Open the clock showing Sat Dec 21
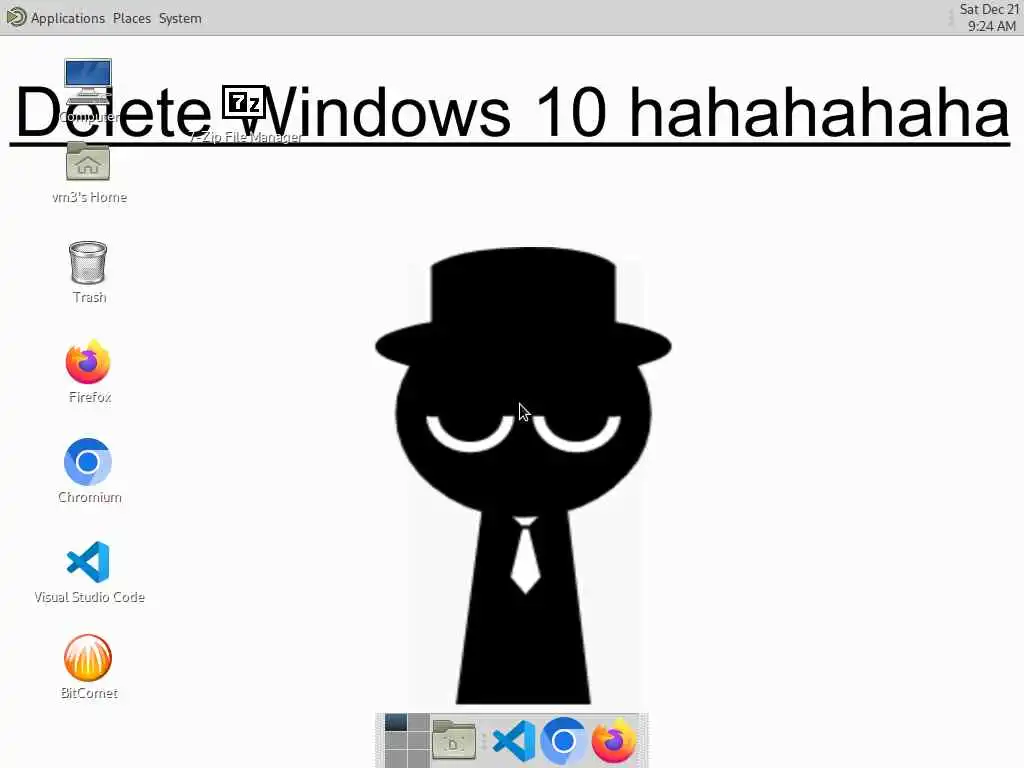This screenshot has width=1024, height=768. 989,18
